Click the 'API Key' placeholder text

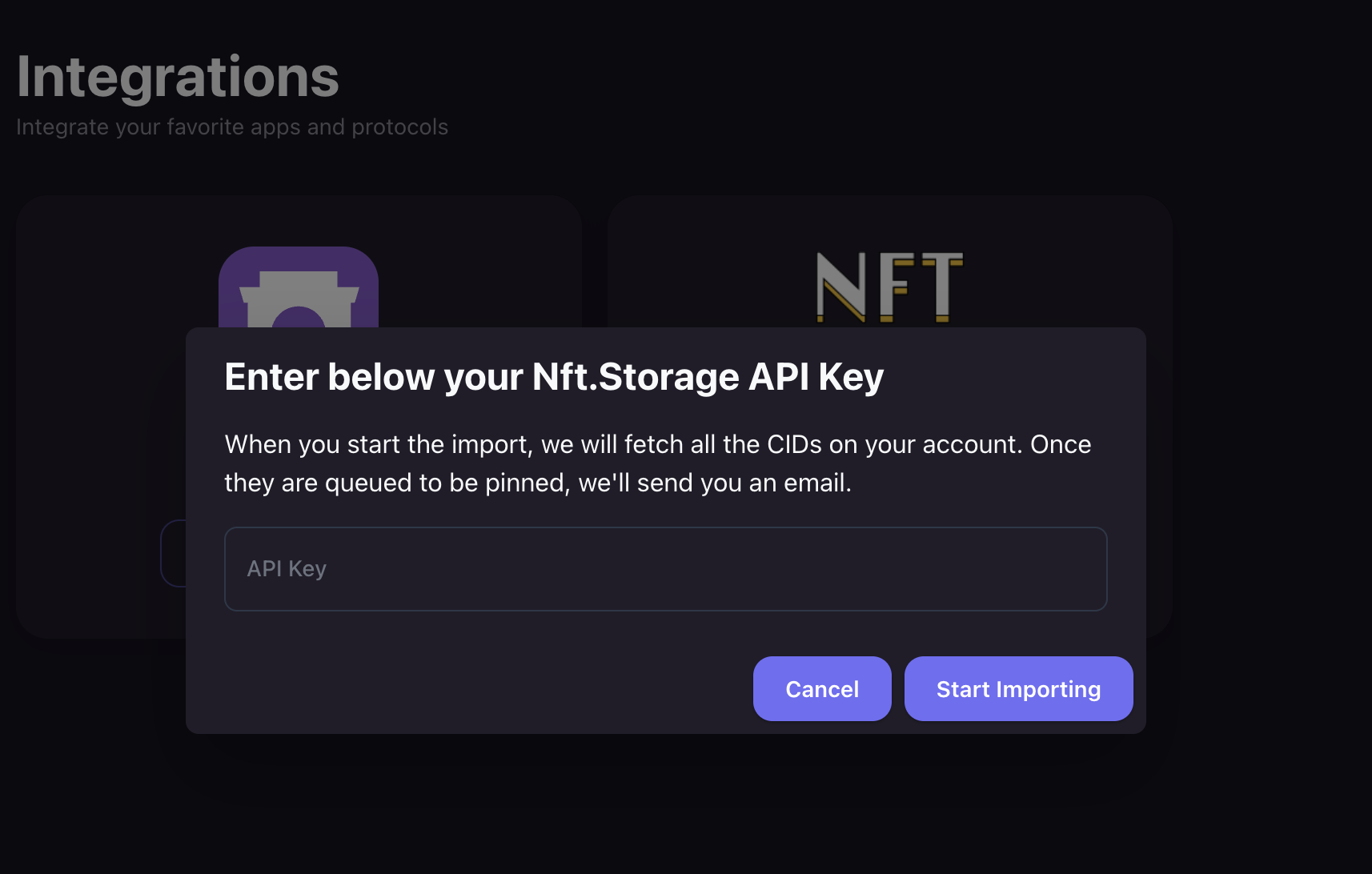[x=287, y=569]
